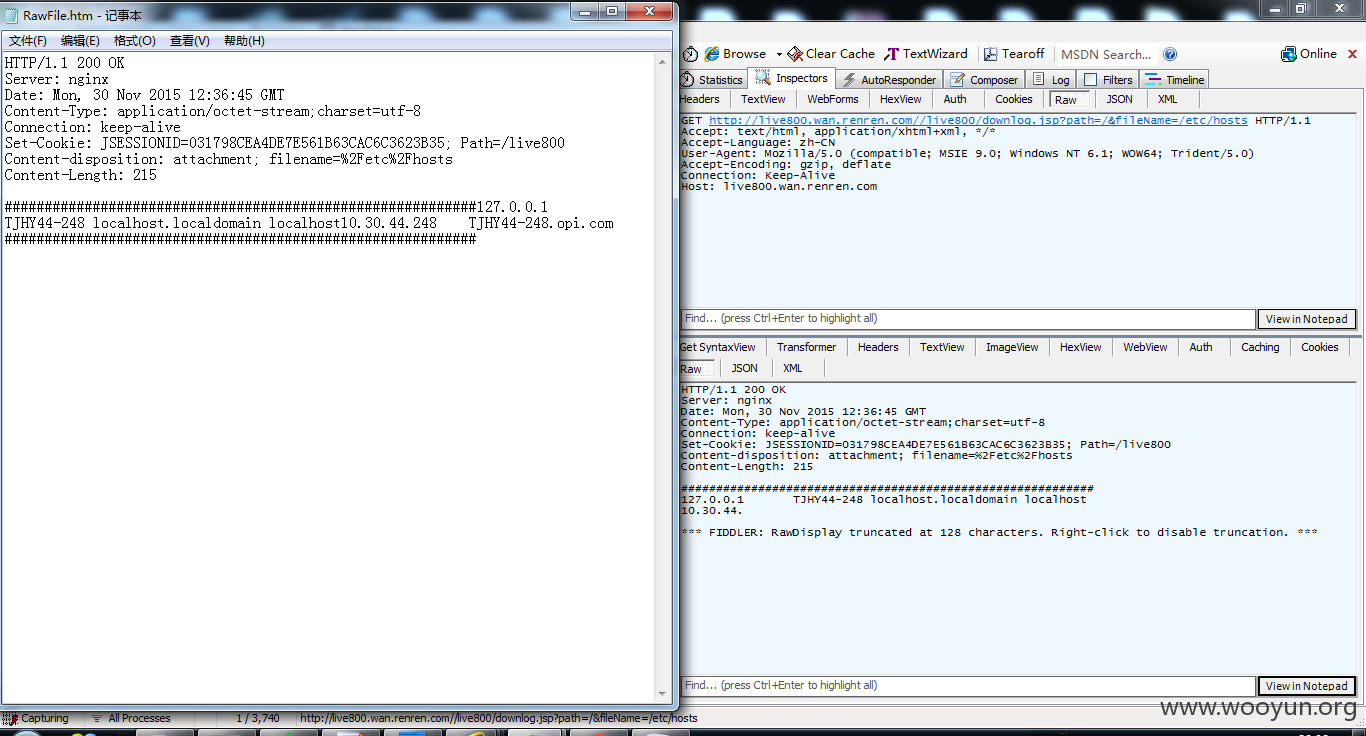This screenshot has height=736, width=1366.
Task: Select response Auth inspector tab
Action: tap(1201, 347)
